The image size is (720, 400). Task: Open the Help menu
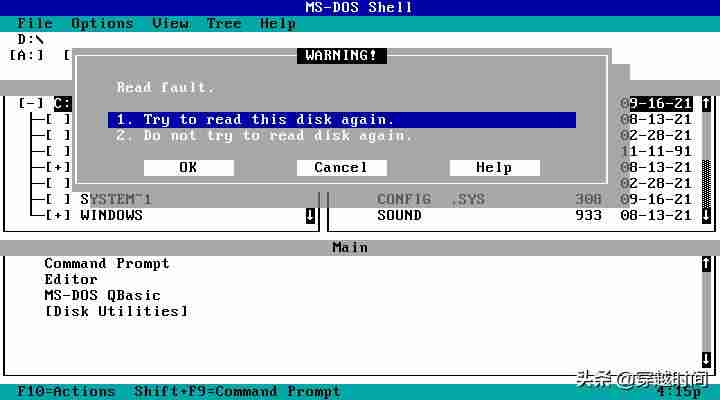(278, 23)
